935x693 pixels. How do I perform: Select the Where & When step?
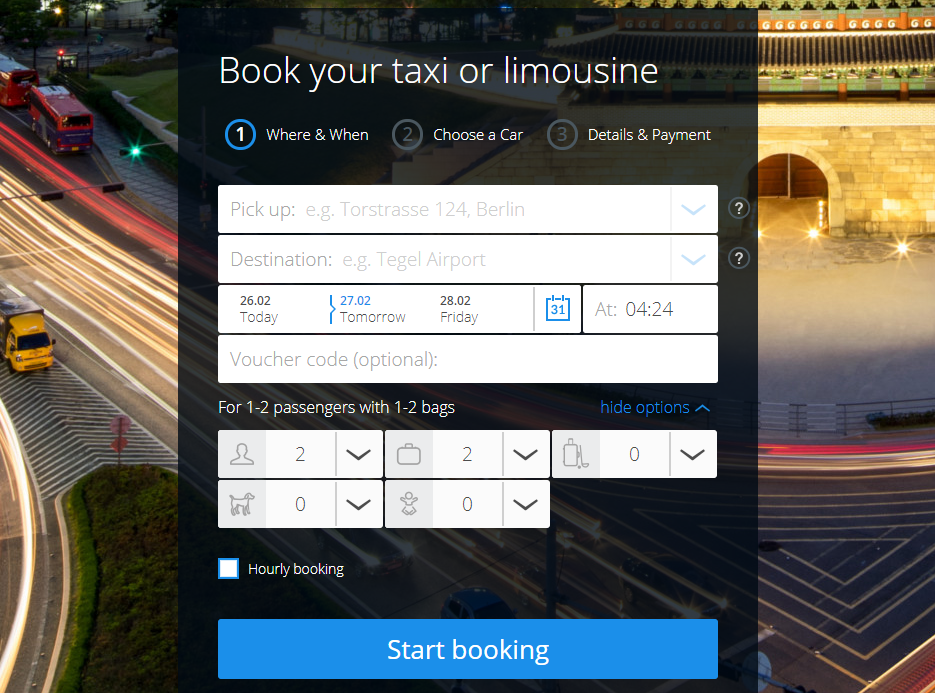click(317, 135)
